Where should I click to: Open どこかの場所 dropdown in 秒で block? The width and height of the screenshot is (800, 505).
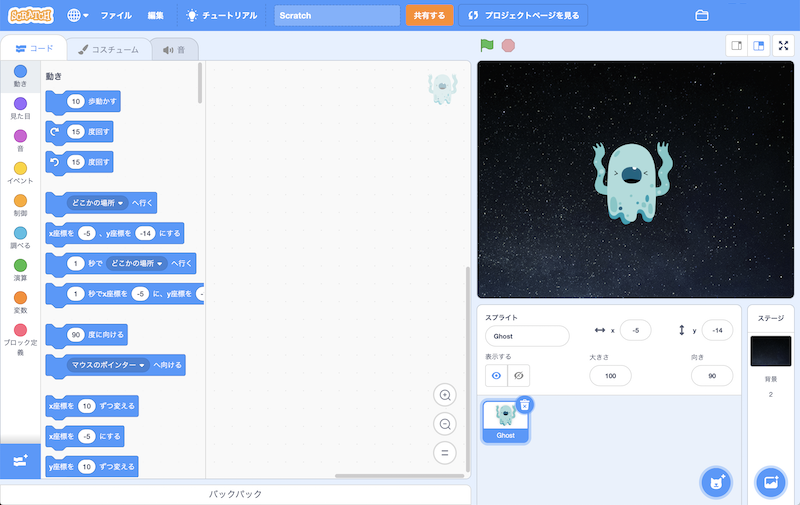137,263
